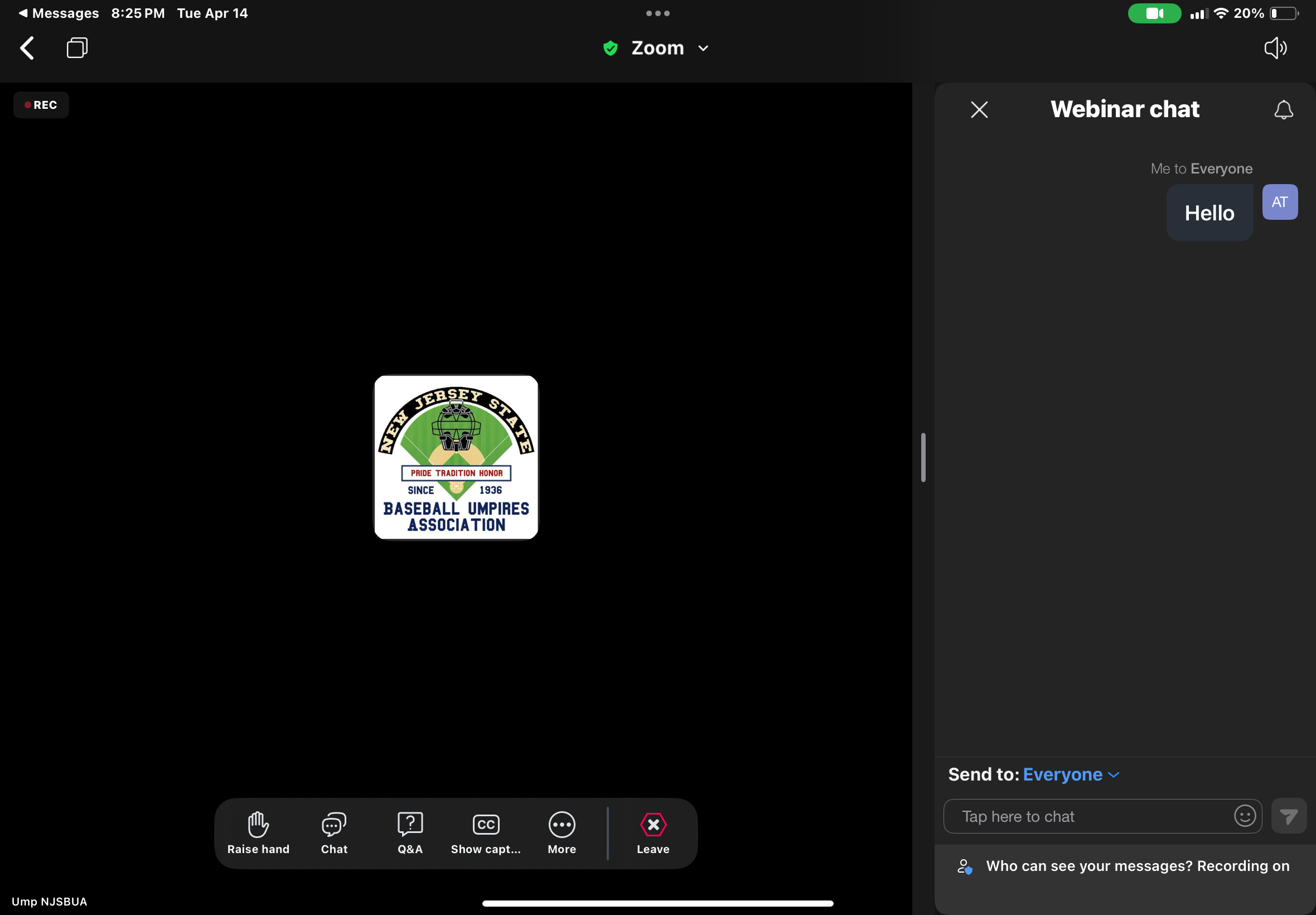The width and height of the screenshot is (1316, 915).
Task: Close the Webinar chat panel
Action: (x=979, y=109)
